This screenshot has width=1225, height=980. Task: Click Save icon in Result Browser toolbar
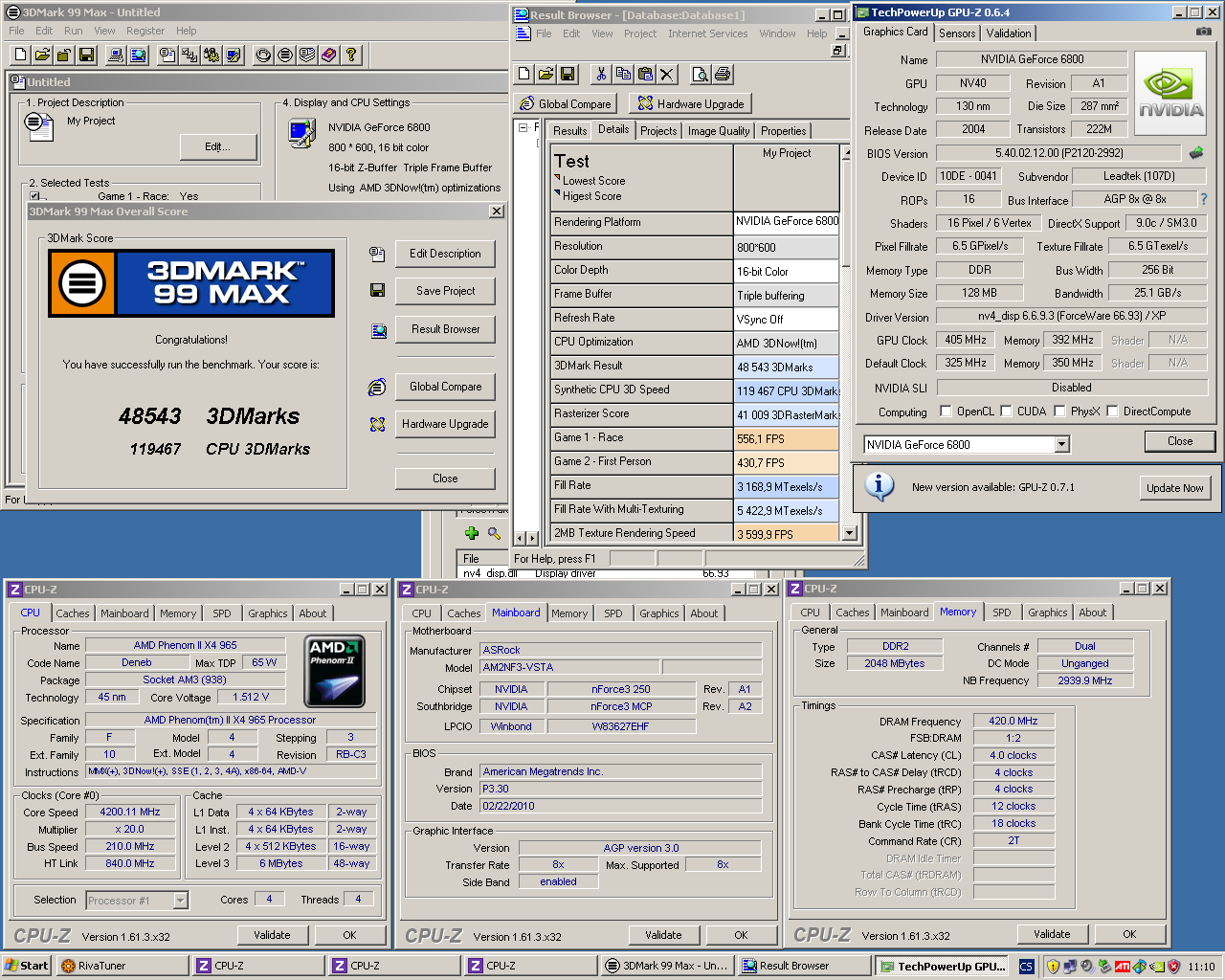pos(568,74)
